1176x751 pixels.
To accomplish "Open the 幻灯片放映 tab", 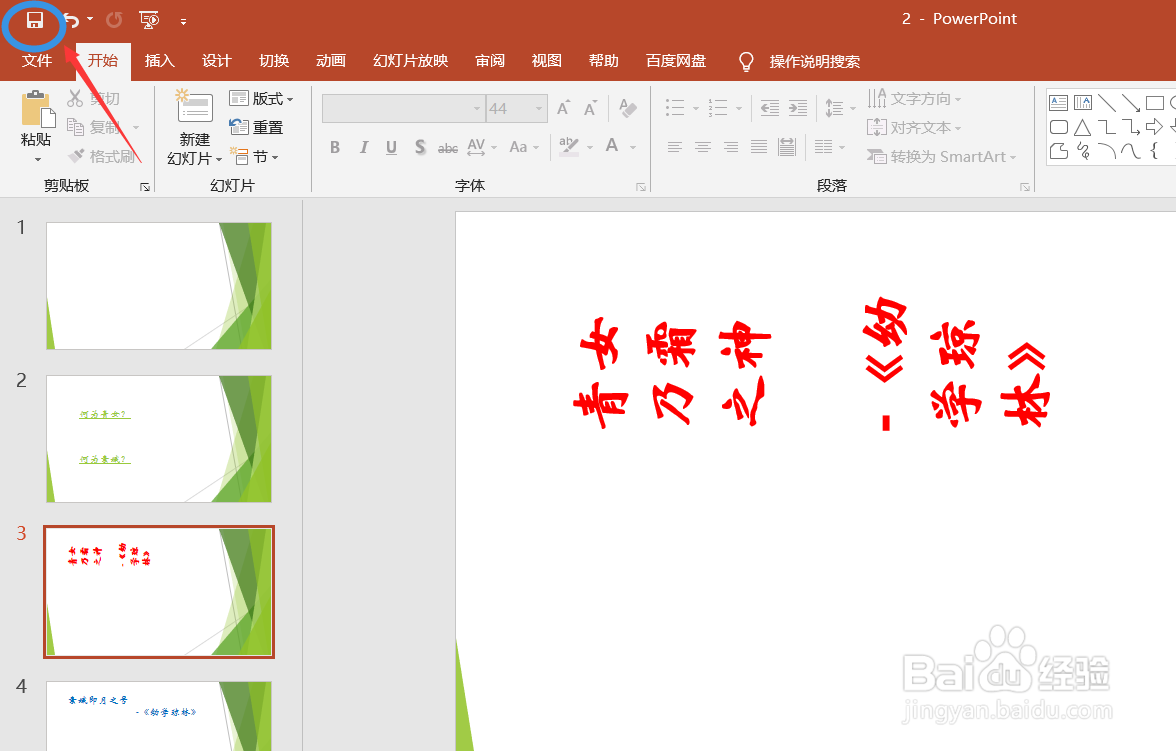I will pos(410,61).
